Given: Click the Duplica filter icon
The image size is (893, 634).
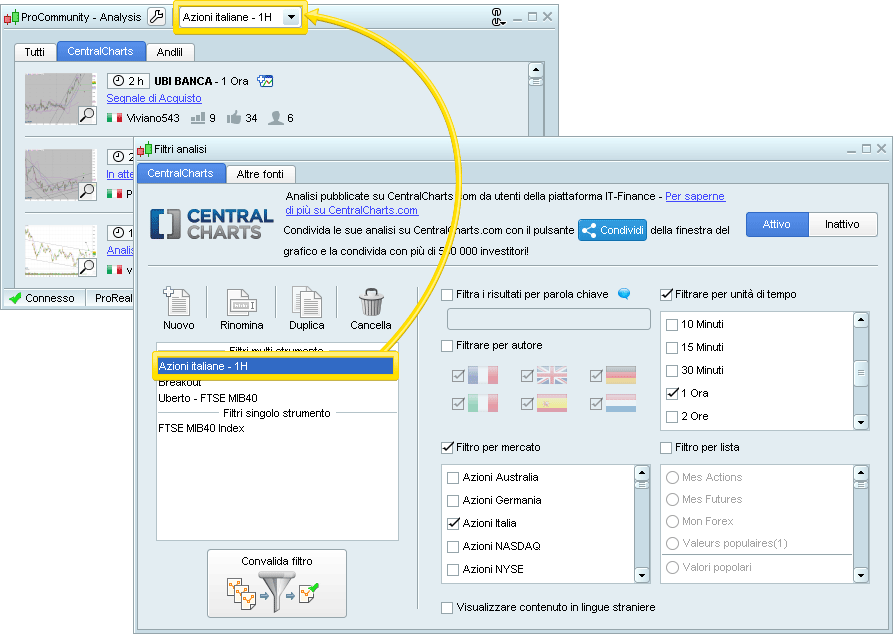Looking at the screenshot, I should (x=306, y=302).
